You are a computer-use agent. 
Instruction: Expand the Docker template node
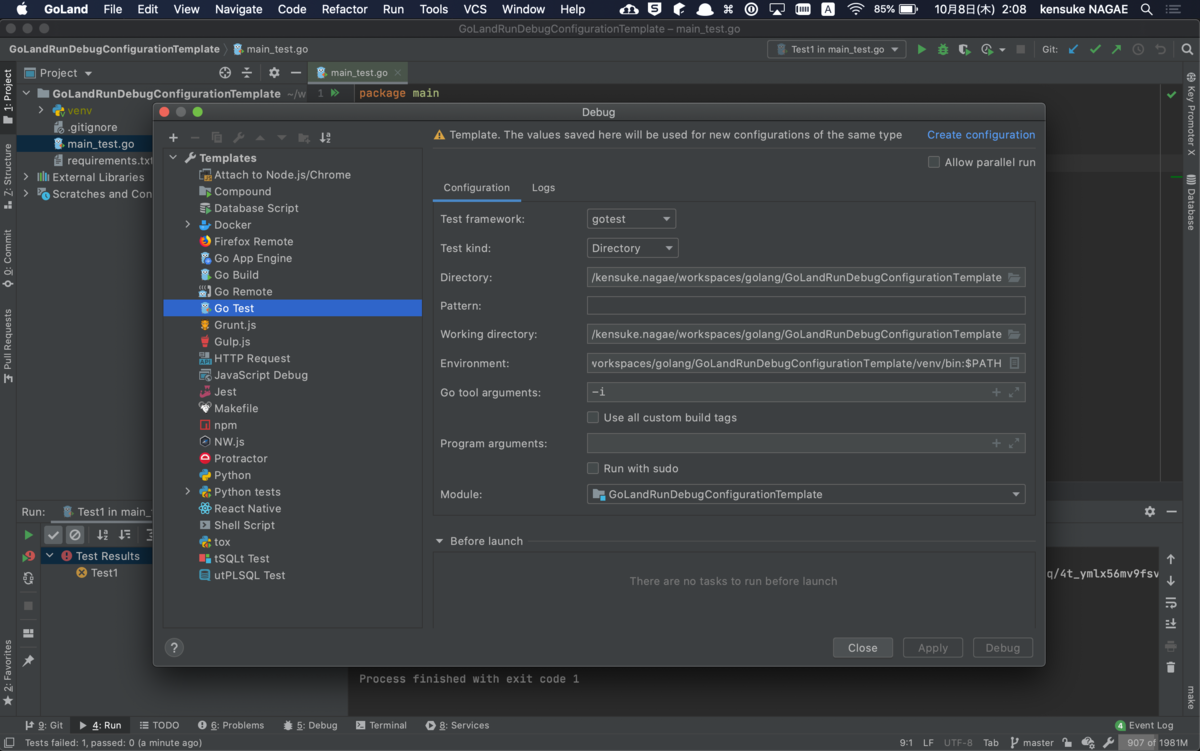point(187,225)
